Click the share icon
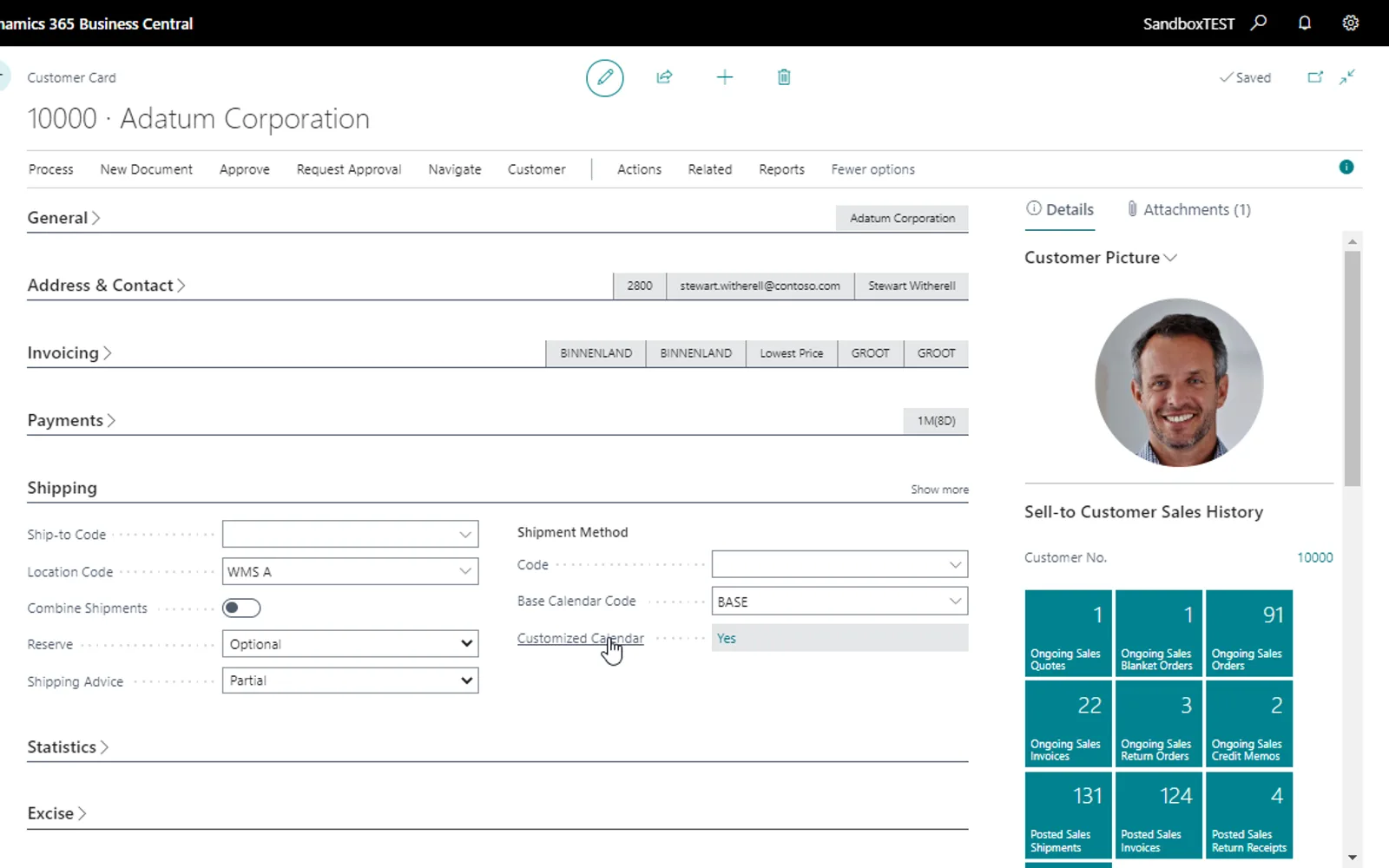Screen dimensions: 1389x868 [x=664, y=77]
